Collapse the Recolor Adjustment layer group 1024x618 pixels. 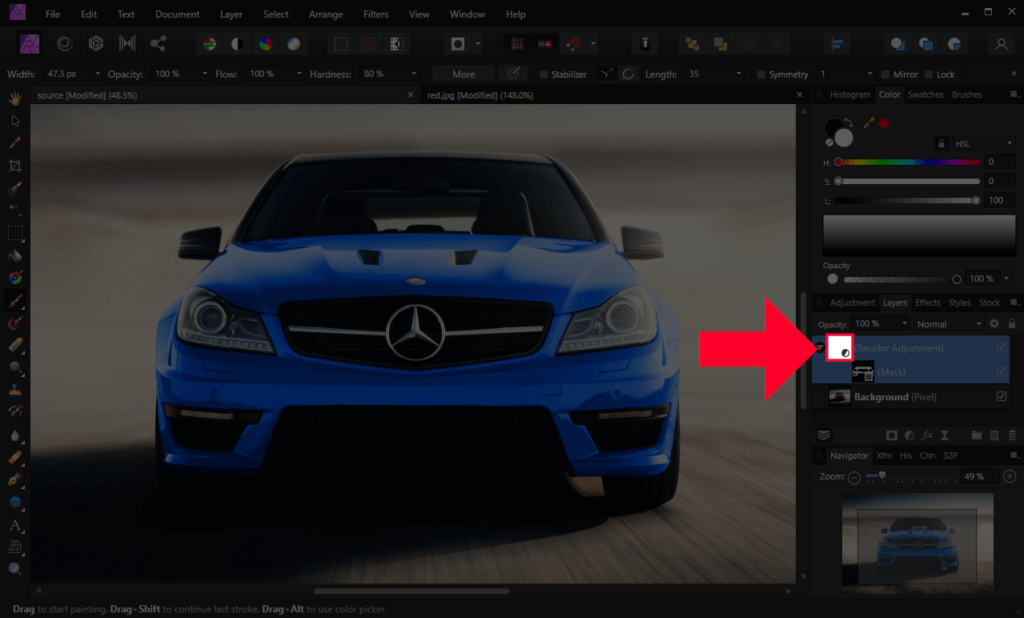pyautogui.click(x=820, y=347)
